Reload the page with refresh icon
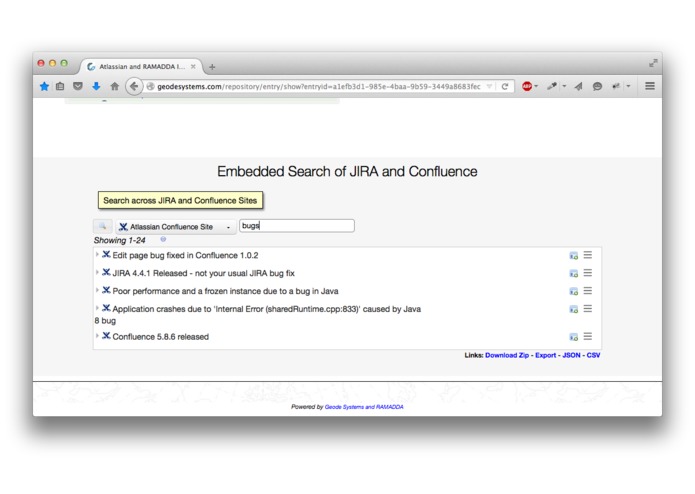The height and width of the screenshot is (494, 695). point(505,86)
